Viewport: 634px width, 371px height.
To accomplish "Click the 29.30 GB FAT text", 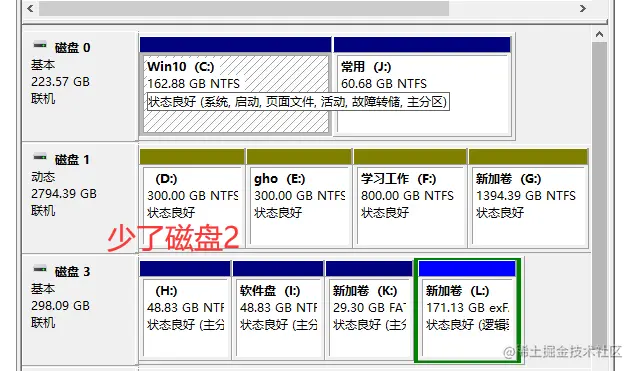I will [369, 308].
